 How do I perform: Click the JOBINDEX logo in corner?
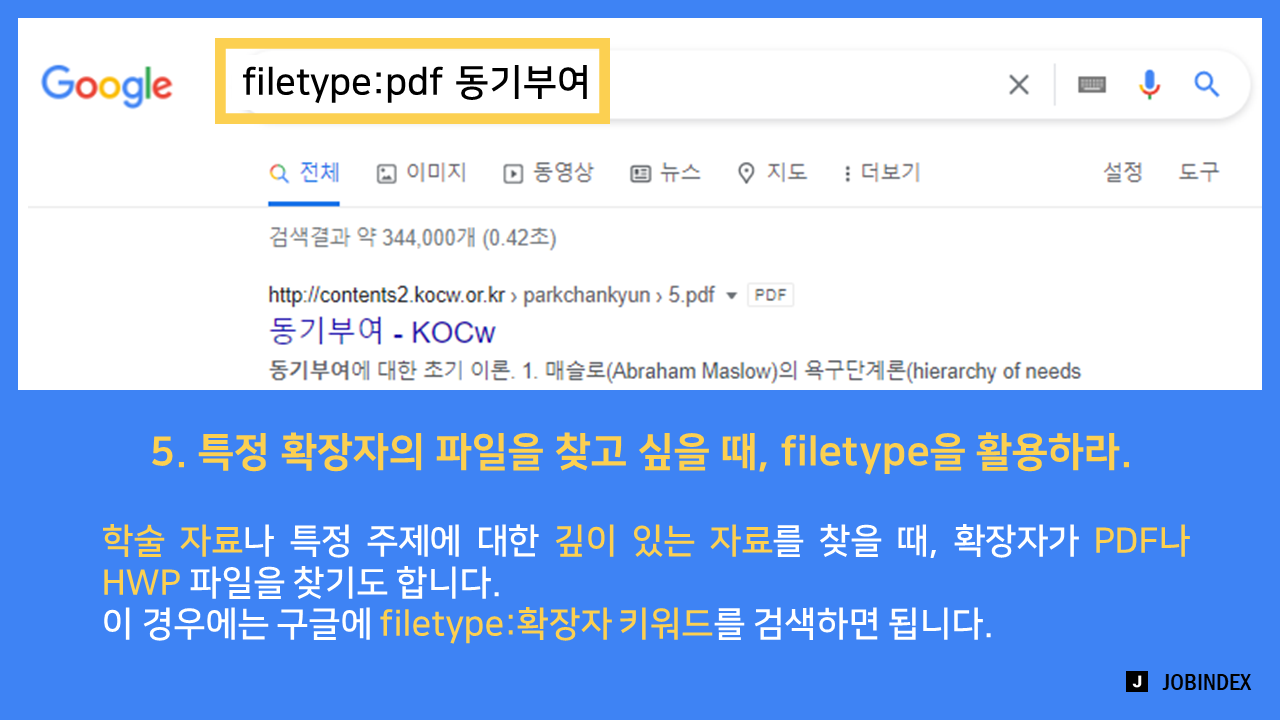1188,682
